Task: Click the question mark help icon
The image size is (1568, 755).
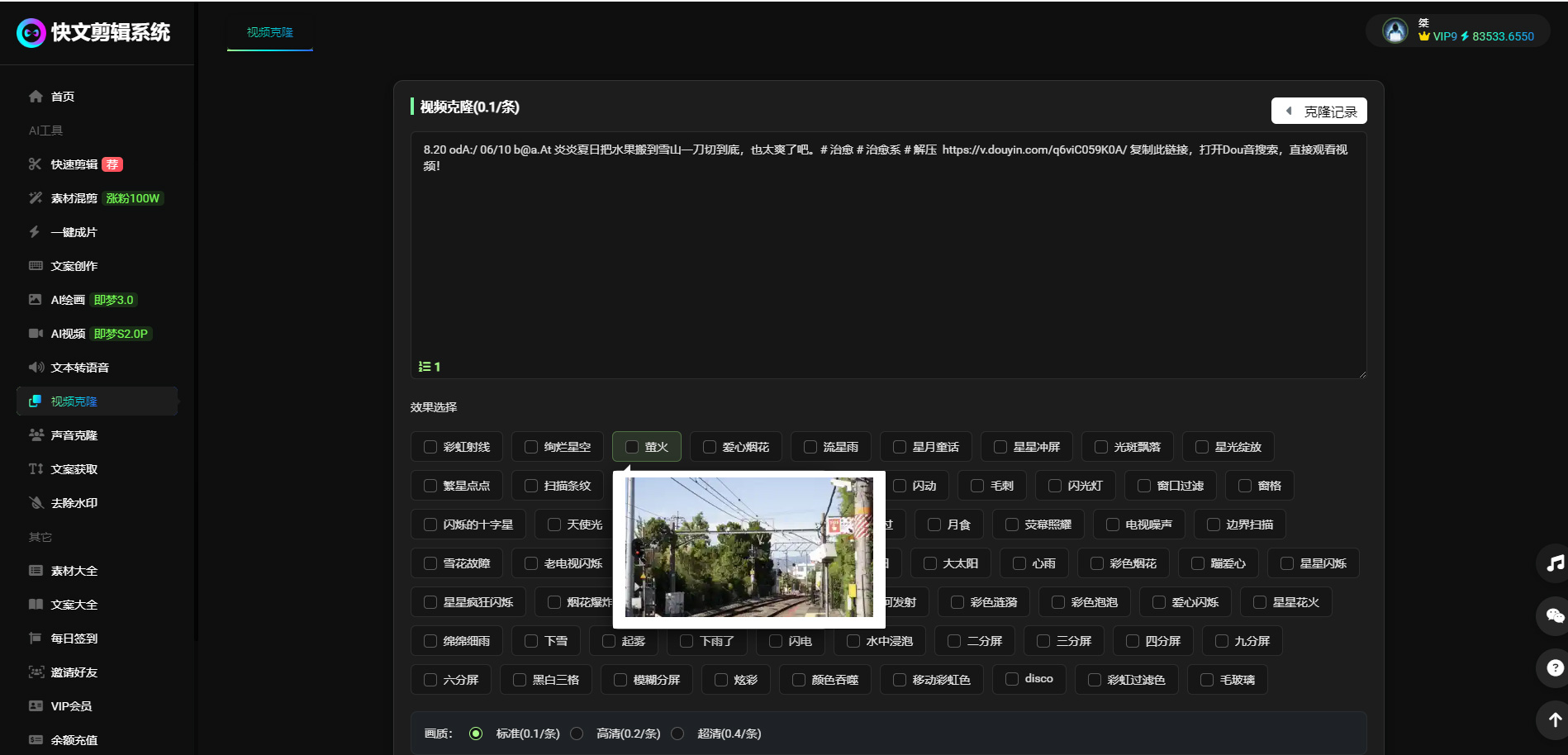Action: pos(1555,667)
